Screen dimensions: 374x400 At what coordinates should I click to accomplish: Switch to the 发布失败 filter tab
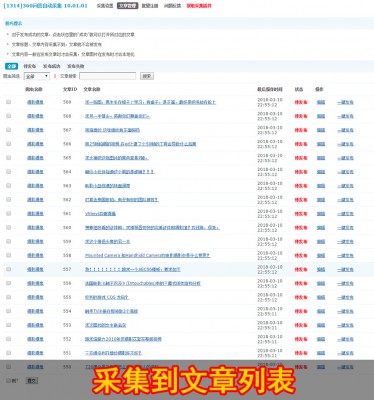pyautogui.click(x=76, y=66)
